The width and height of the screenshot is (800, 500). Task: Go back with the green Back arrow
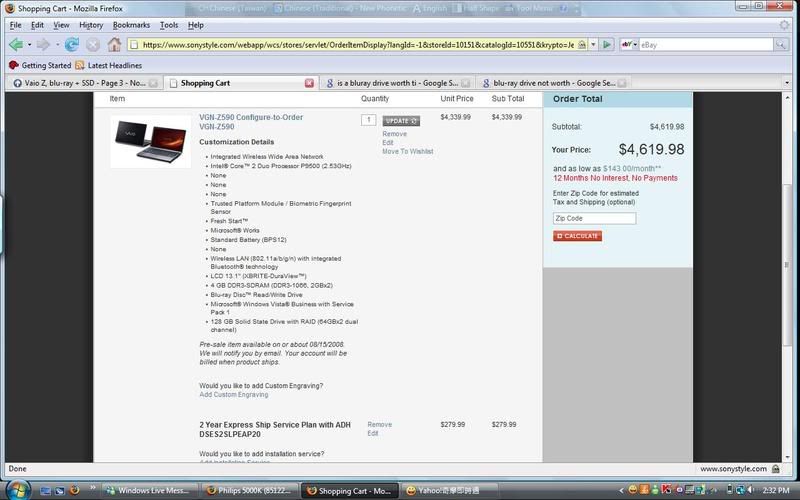click(16, 45)
